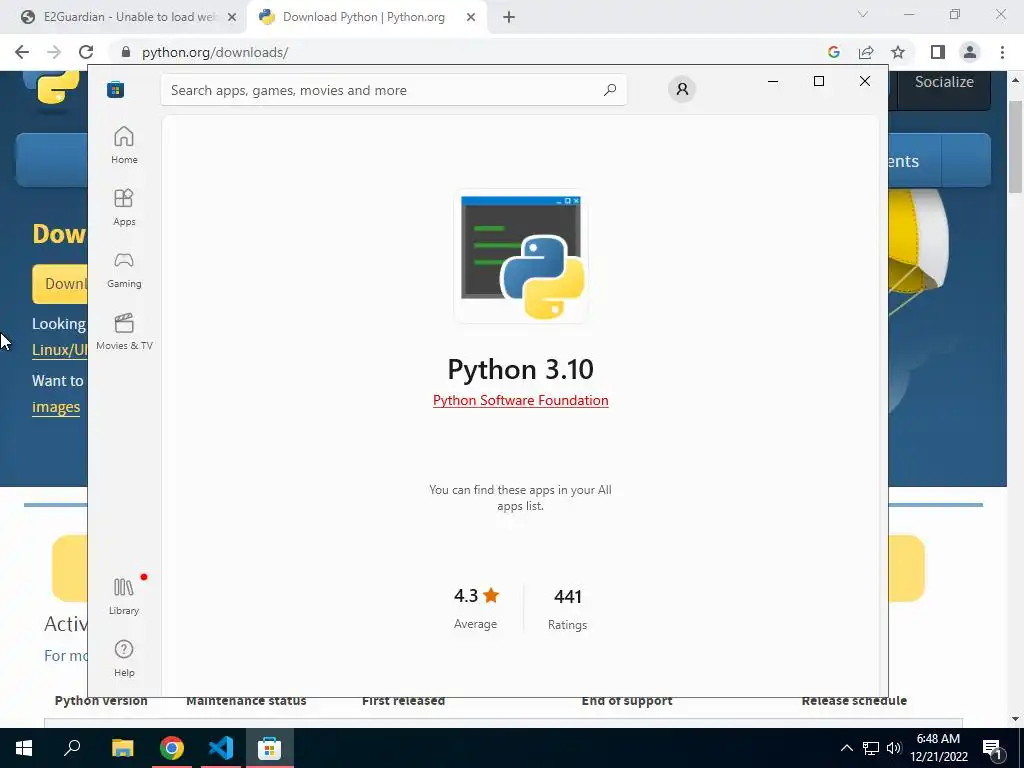Open network status tray icon
1024x768 pixels.
[x=871, y=748]
